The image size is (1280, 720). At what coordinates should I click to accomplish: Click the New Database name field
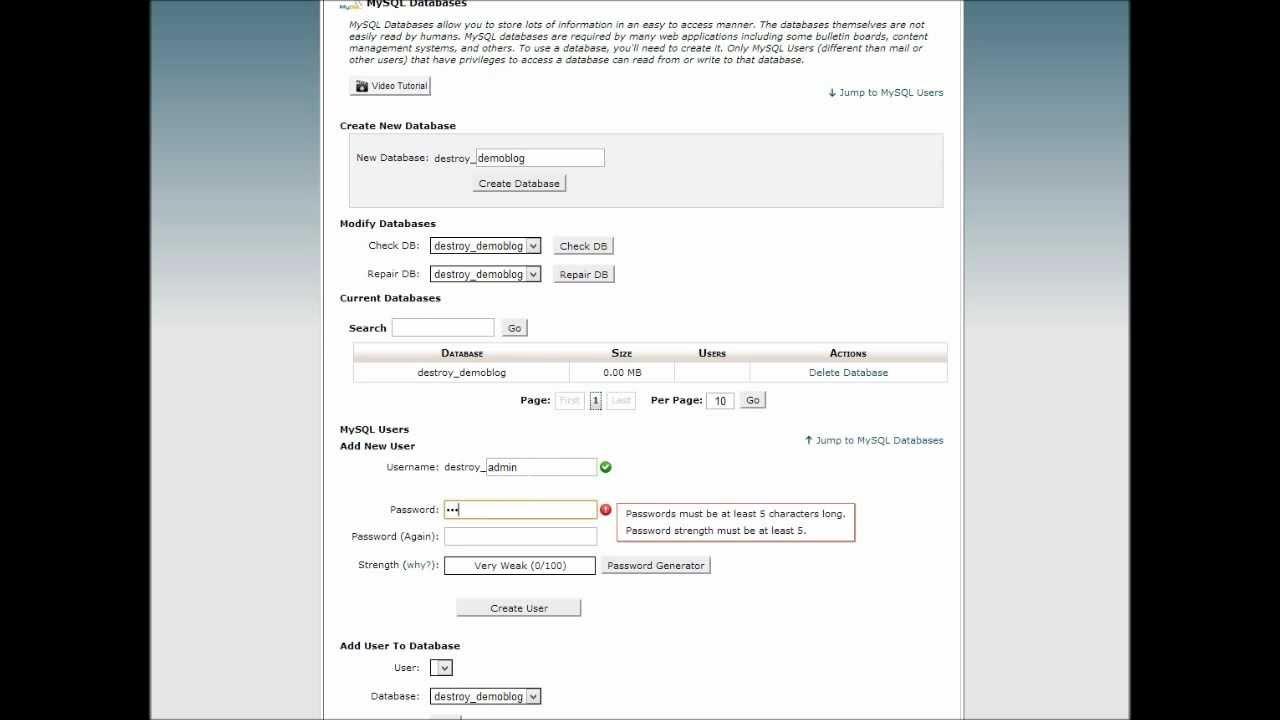[x=540, y=158]
